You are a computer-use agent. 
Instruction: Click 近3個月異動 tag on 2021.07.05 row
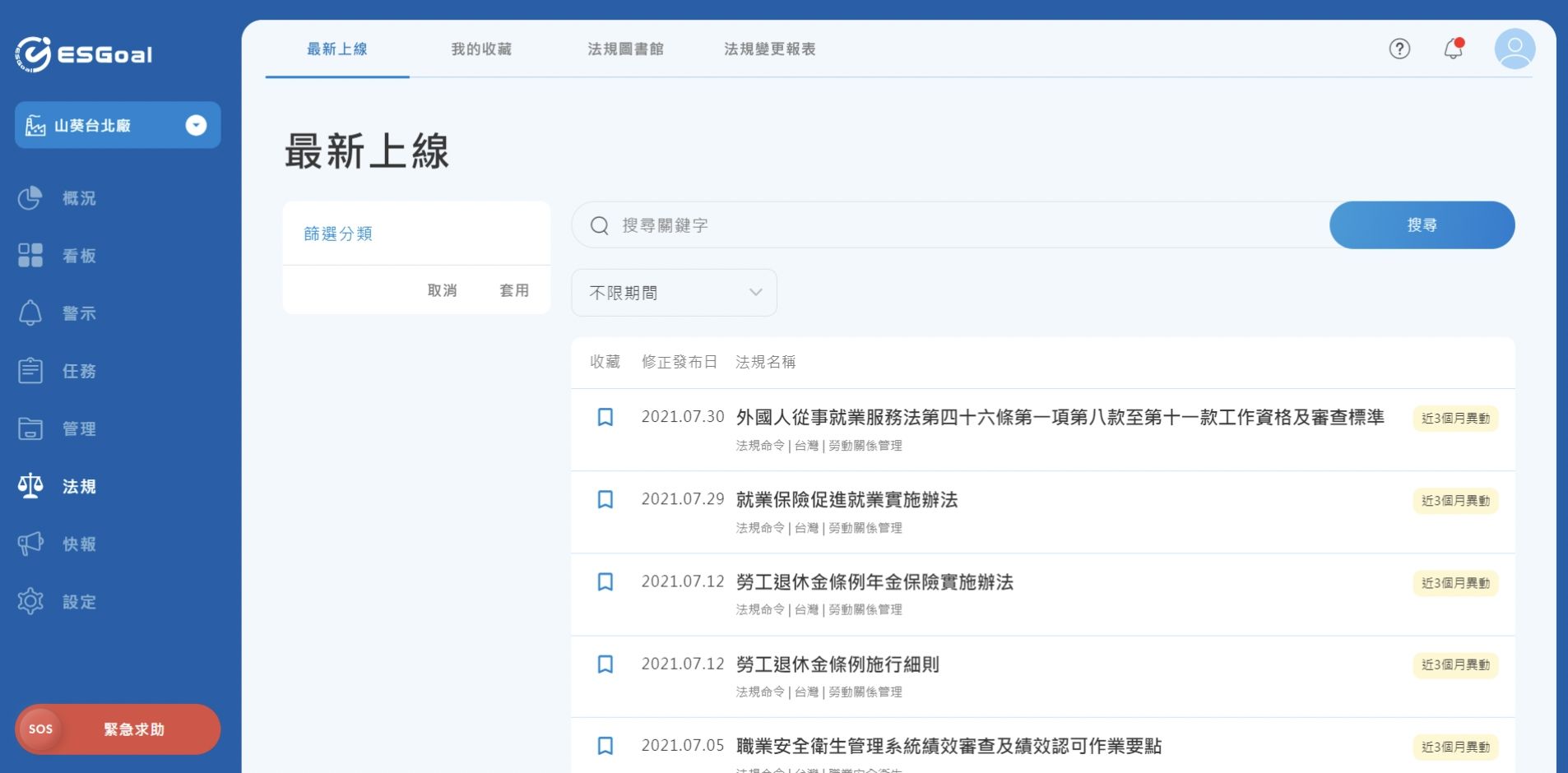1455,747
